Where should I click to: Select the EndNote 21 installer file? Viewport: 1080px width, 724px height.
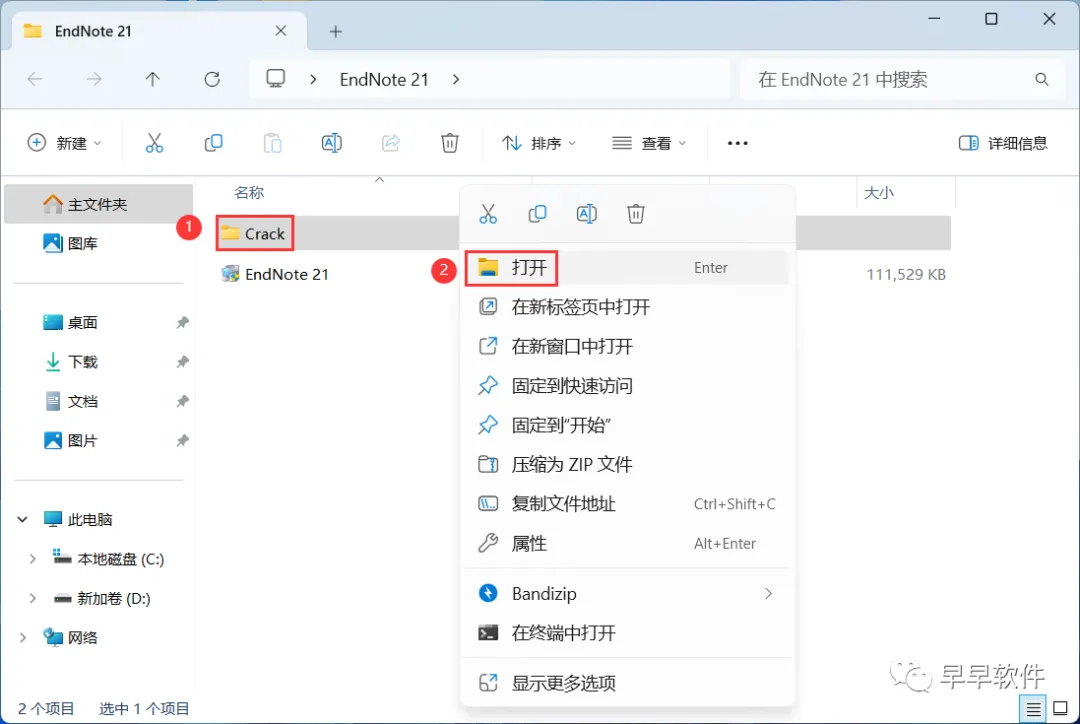275,274
